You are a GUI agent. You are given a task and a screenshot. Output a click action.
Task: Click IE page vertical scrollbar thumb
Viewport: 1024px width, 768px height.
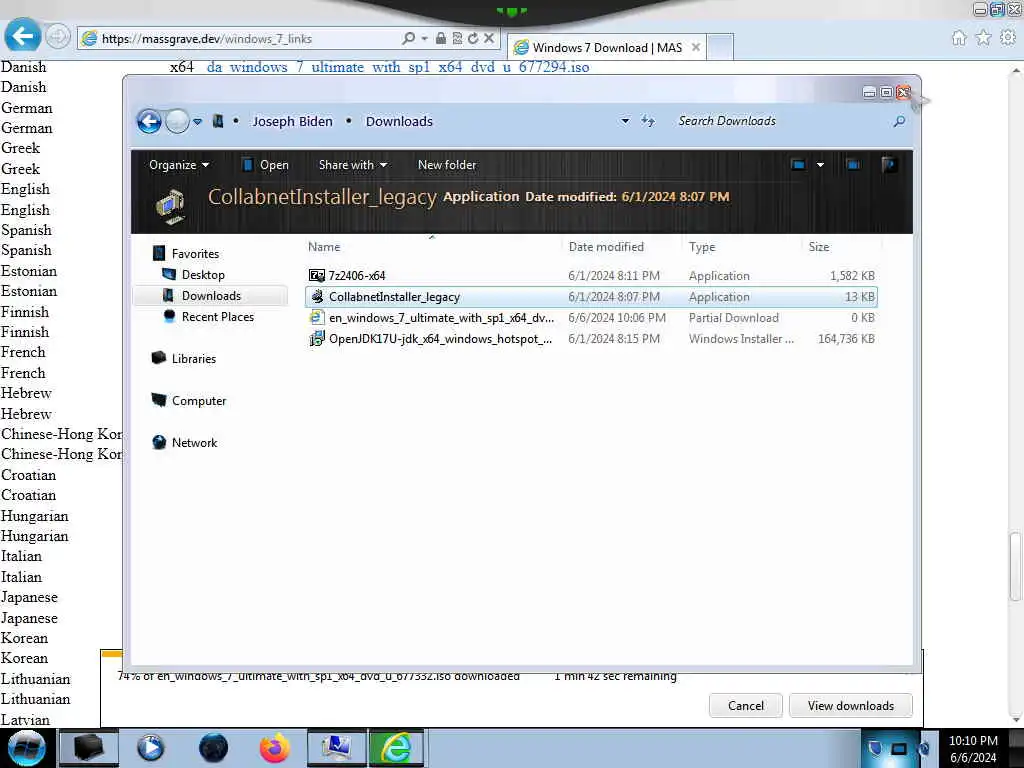click(1016, 566)
